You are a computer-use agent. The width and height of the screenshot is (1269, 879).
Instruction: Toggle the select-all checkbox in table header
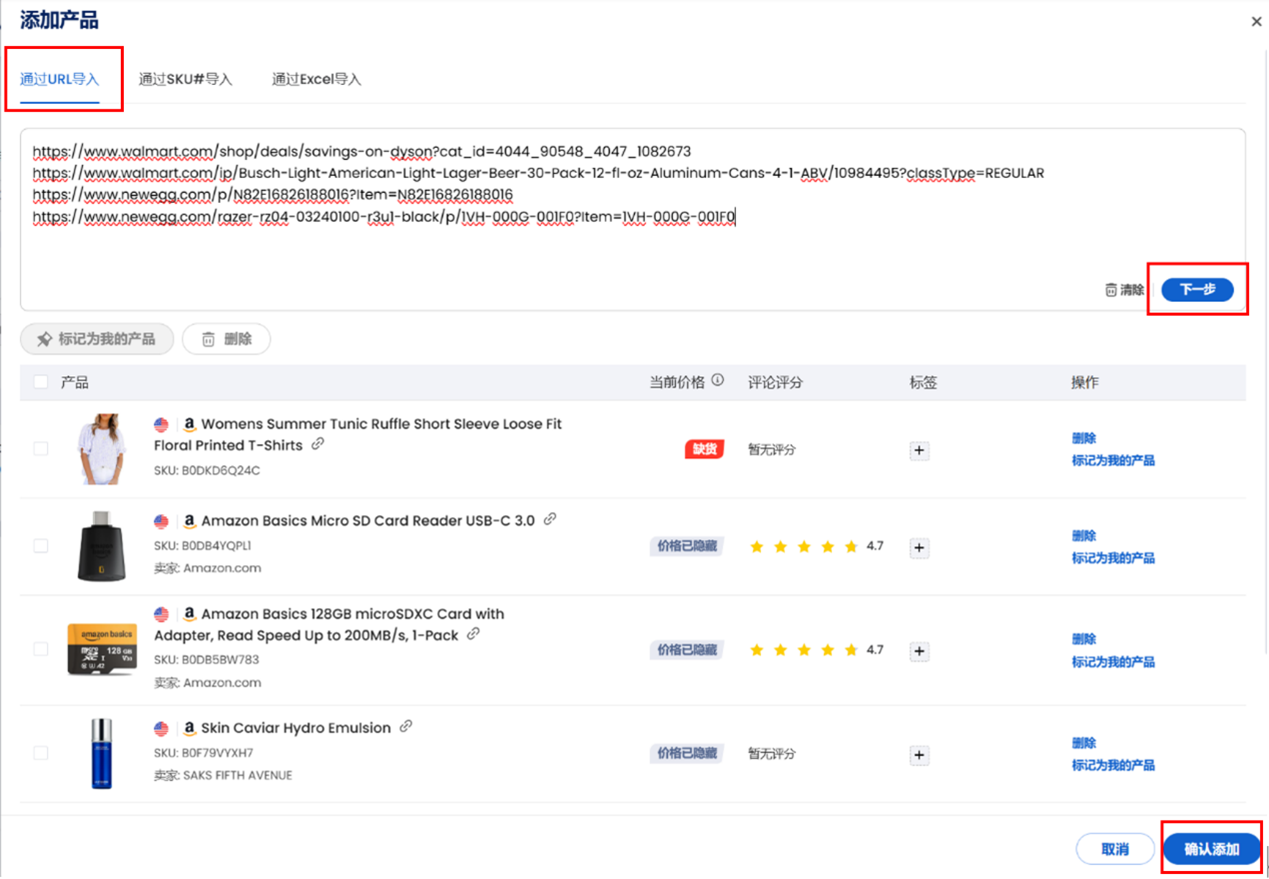[x=41, y=382]
